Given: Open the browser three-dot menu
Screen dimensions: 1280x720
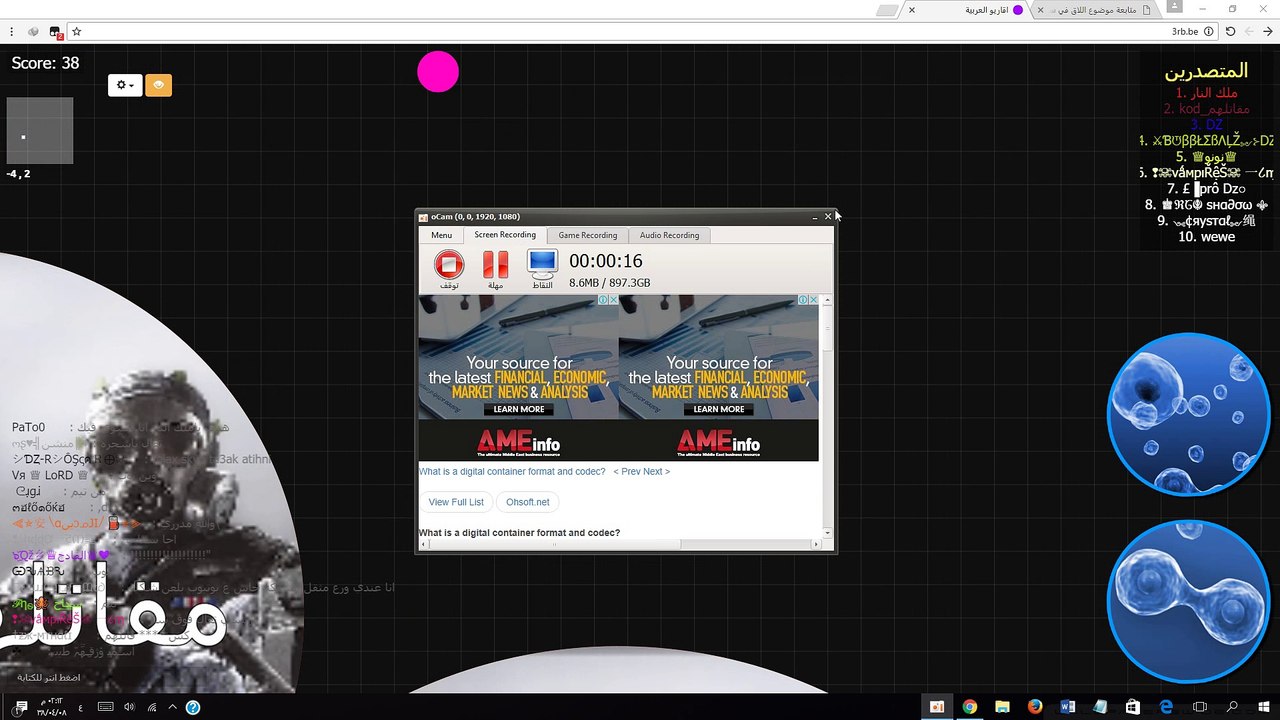Looking at the screenshot, I should pos(12,31).
